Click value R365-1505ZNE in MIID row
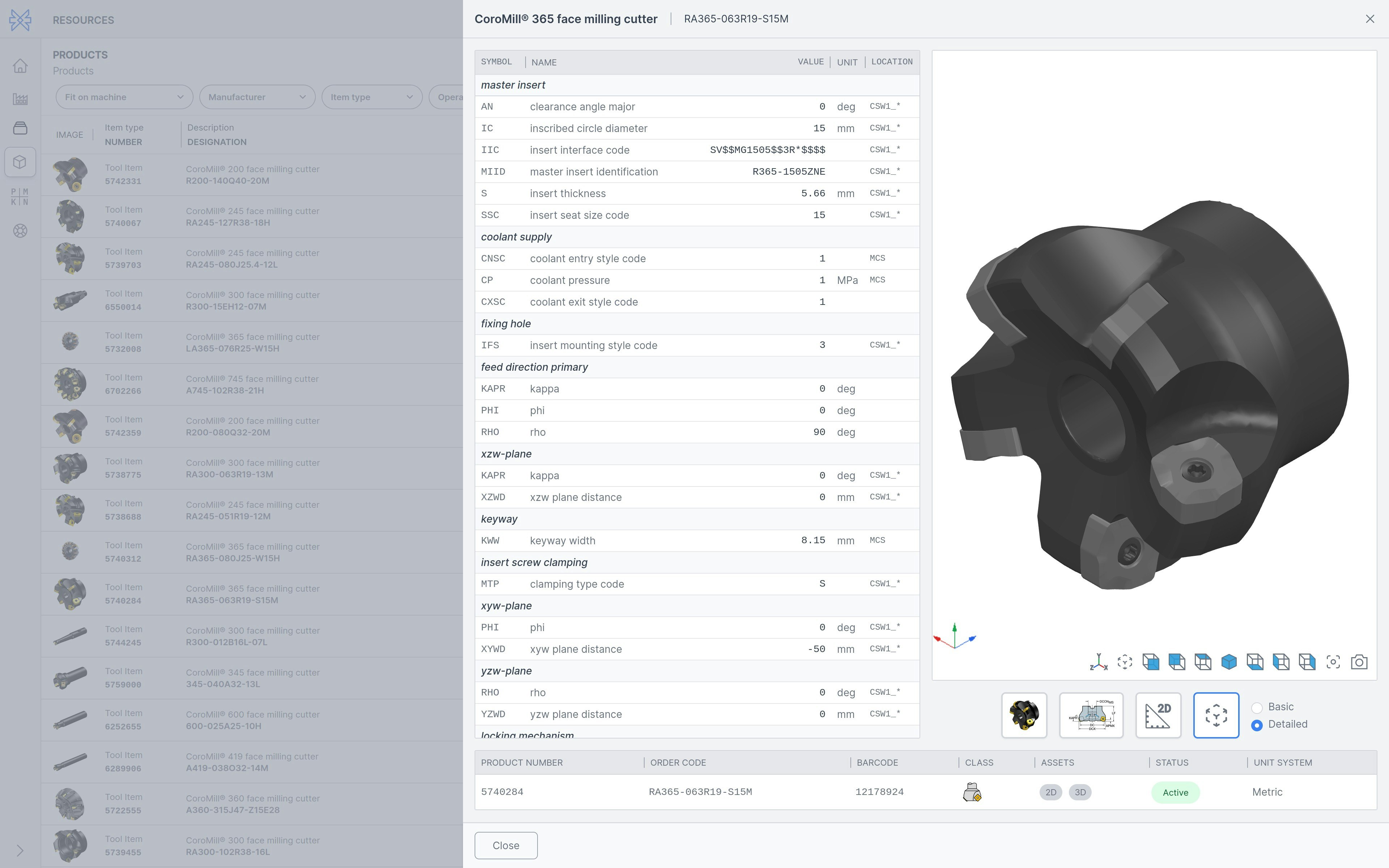Screen dimensions: 1389x868 [789, 172]
